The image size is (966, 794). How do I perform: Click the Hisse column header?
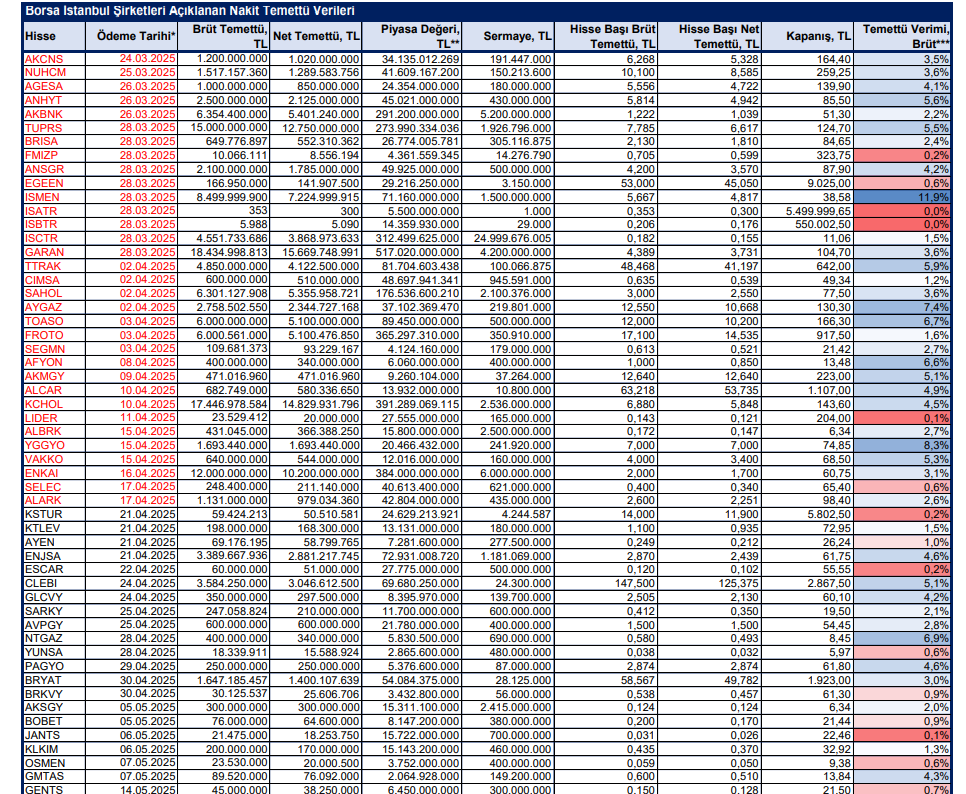[40, 36]
